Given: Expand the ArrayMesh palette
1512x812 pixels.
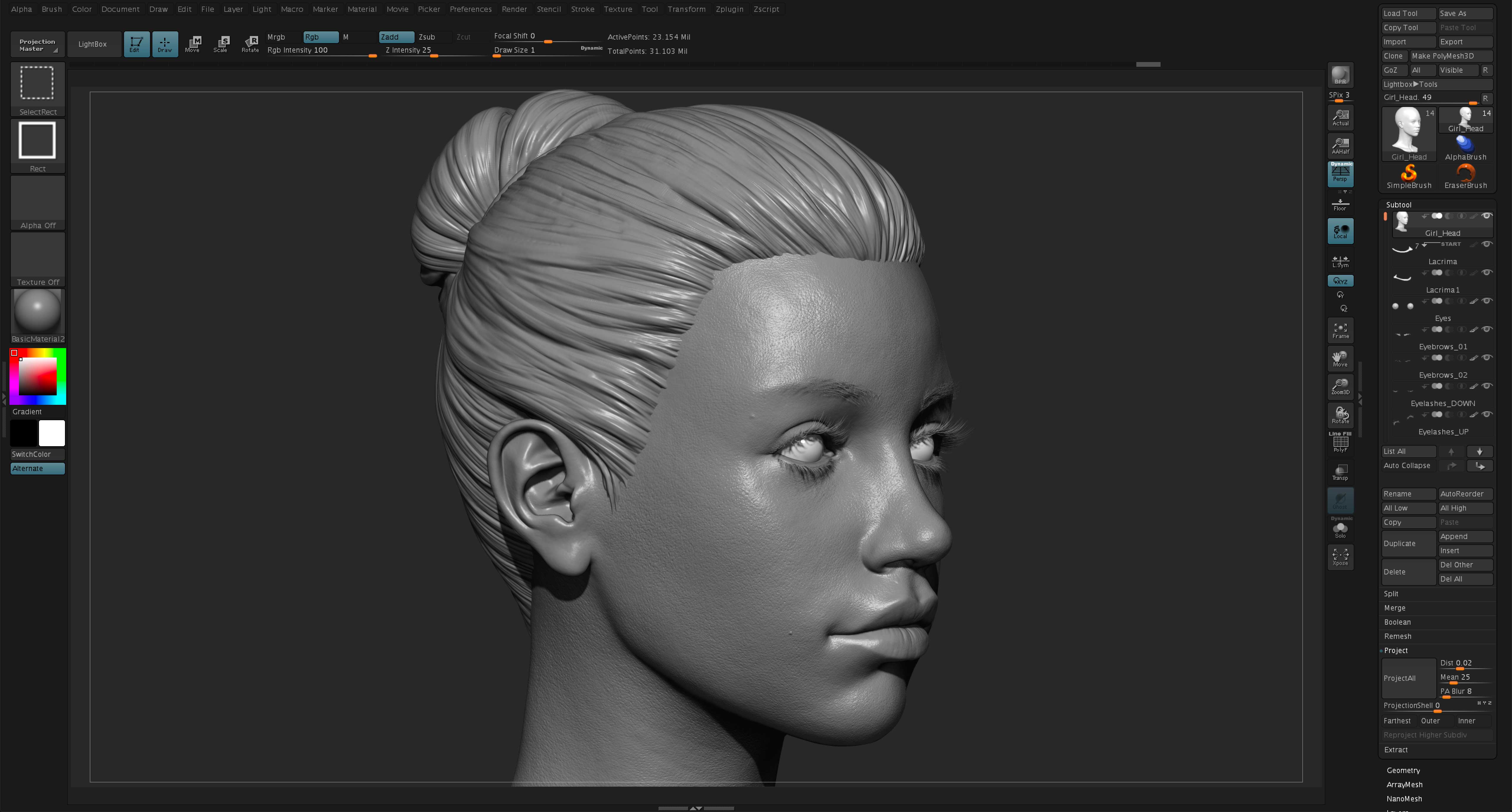Looking at the screenshot, I should pos(1405,785).
